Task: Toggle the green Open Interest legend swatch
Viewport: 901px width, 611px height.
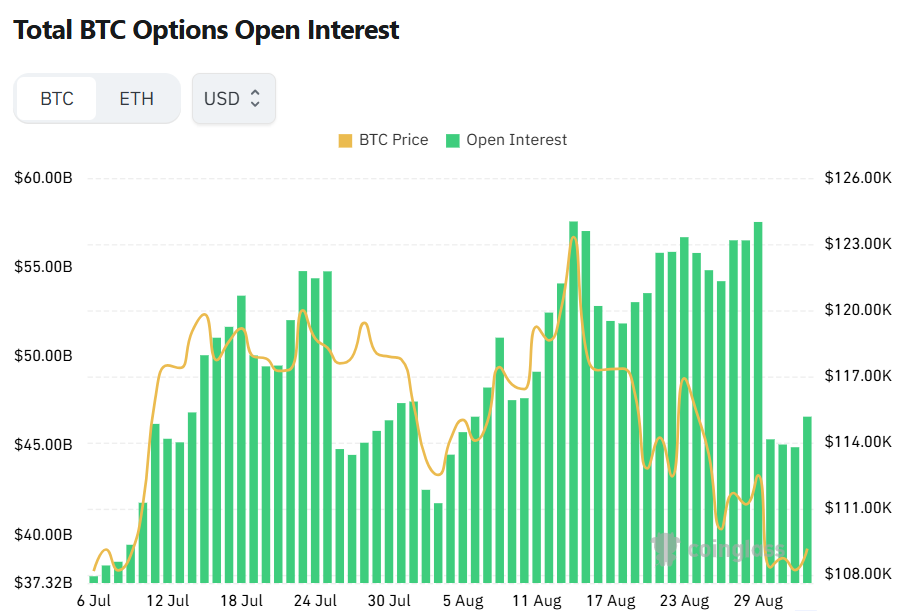Action: pyautogui.click(x=453, y=140)
